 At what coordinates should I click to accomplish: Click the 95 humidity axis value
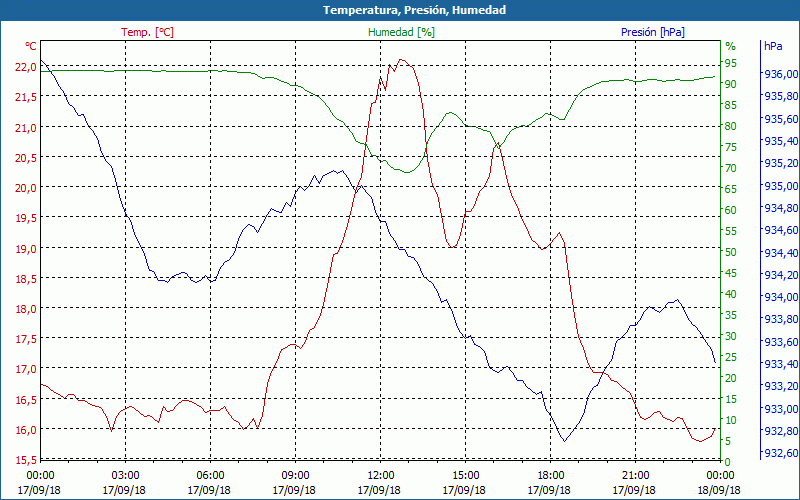point(731,63)
